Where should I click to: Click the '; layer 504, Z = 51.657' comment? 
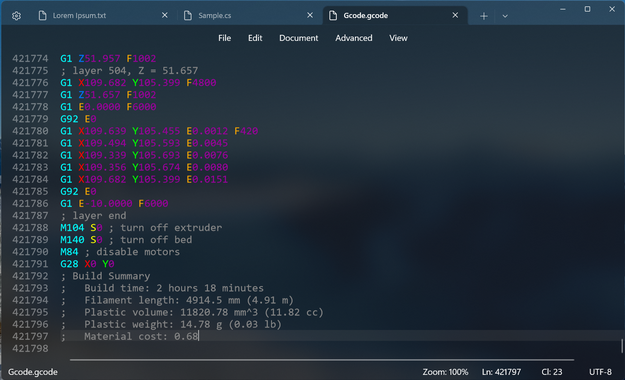tap(129, 71)
